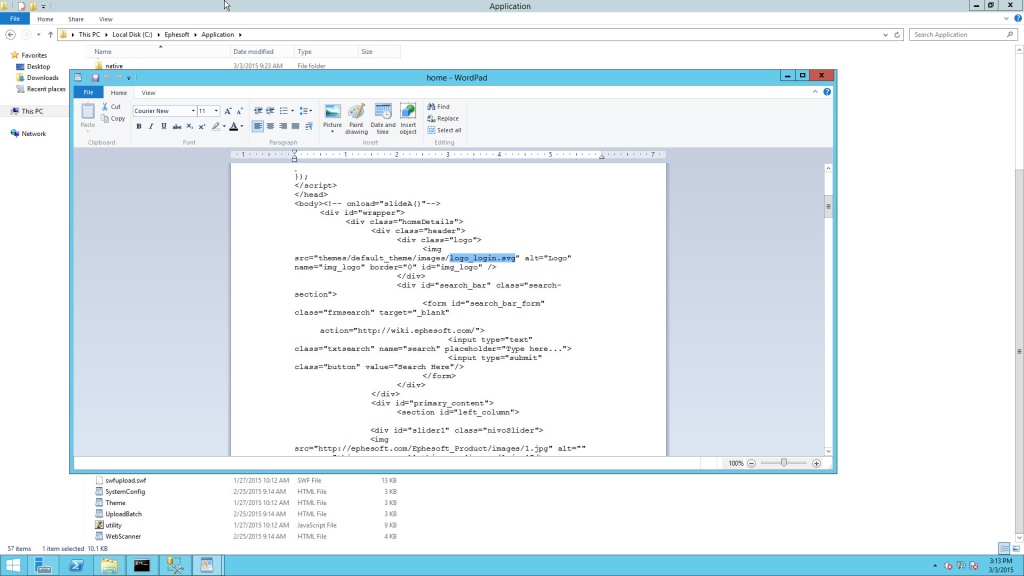Save the document from WordPad quick access toolbar
This screenshot has width=1024, height=576.
(x=95, y=78)
